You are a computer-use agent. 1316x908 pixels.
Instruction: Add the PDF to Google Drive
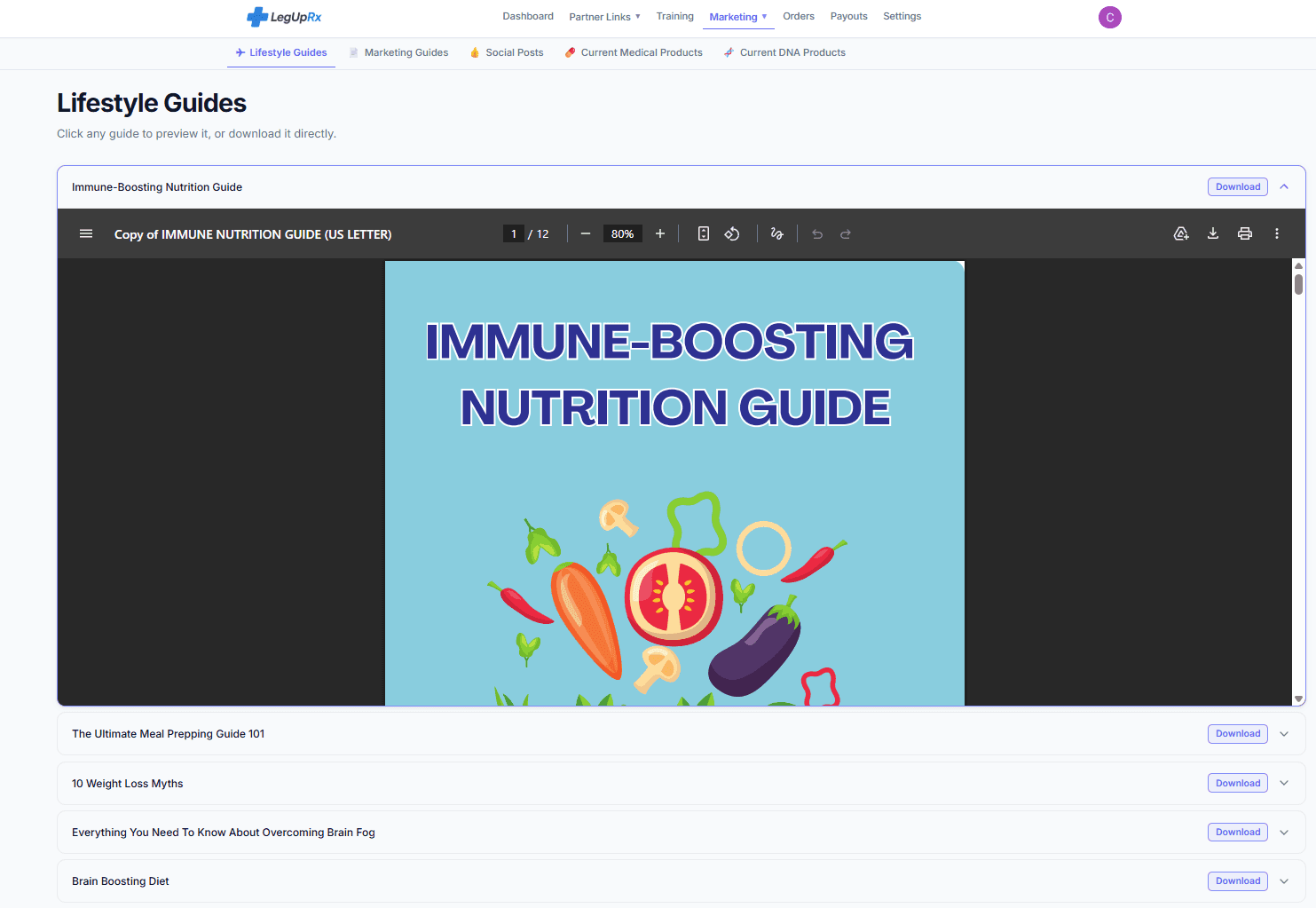coord(1181,233)
